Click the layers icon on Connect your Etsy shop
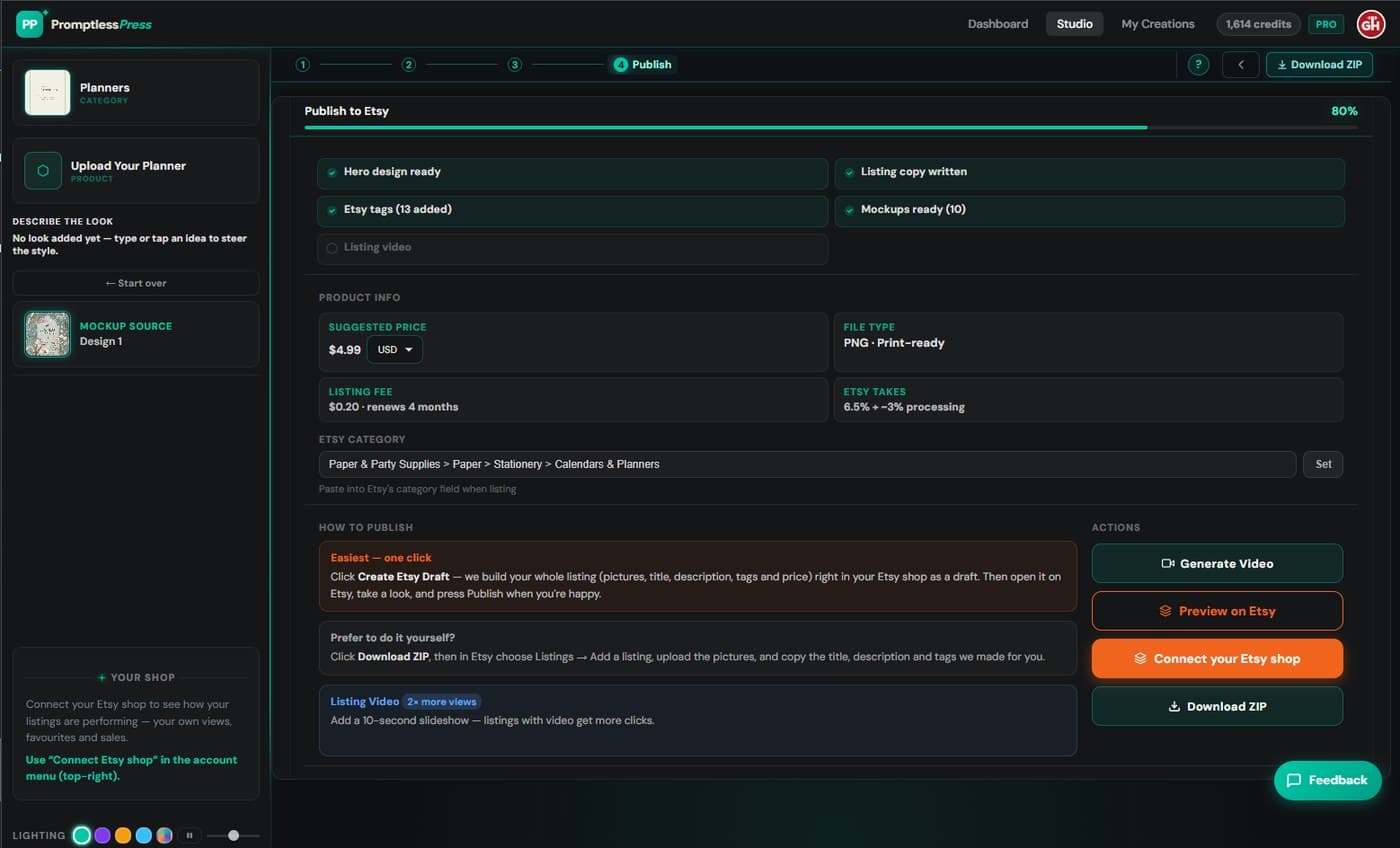The height and width of the screenshot is (848, 1400). (1141, 659)
